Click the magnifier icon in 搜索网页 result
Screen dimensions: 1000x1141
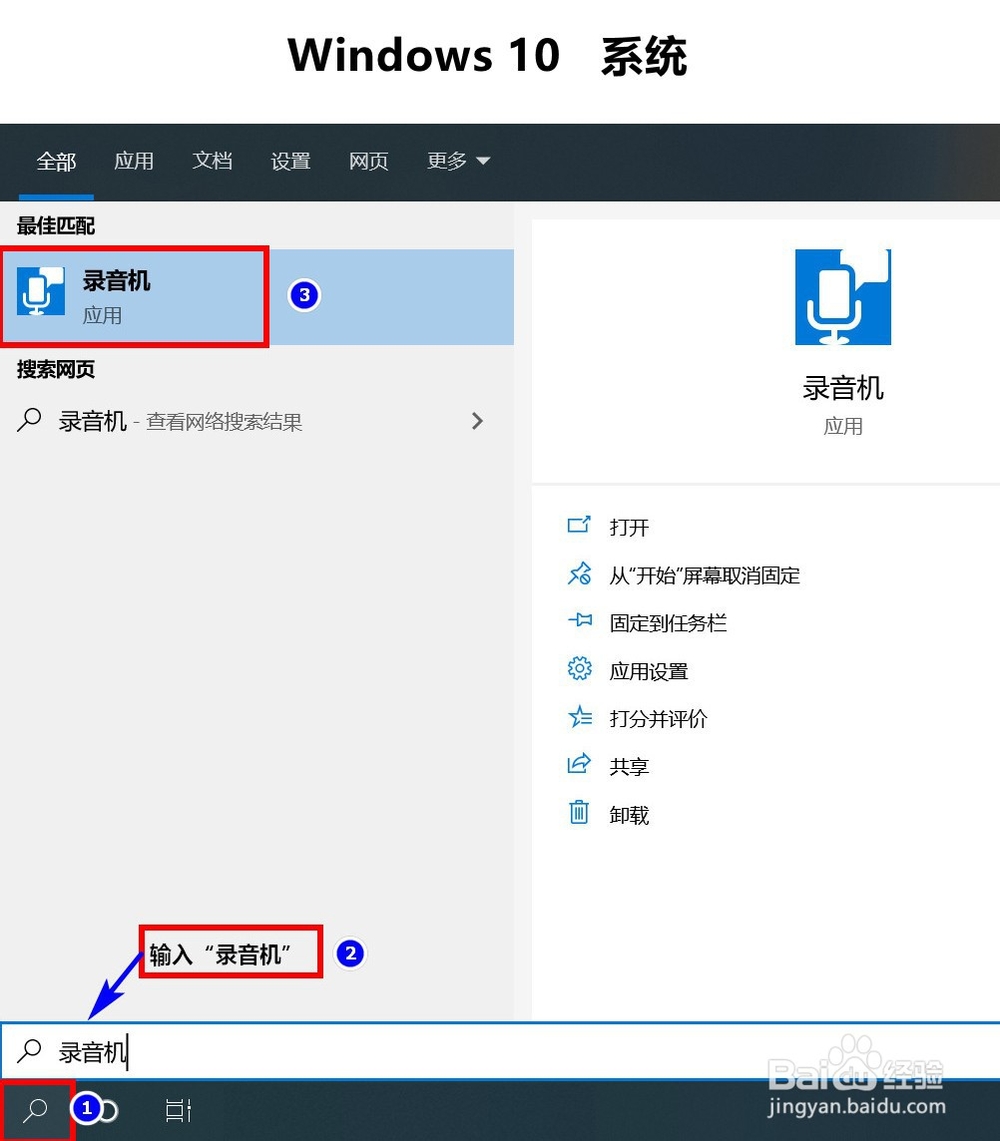(x=29, y=420)
